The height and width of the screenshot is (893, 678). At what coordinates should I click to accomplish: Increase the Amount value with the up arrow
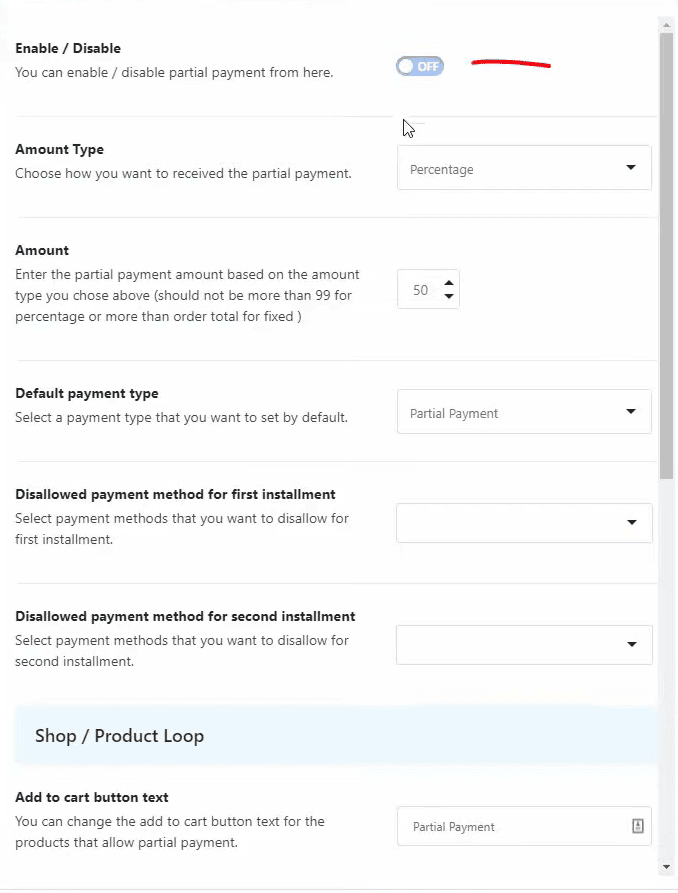(448, 283)
